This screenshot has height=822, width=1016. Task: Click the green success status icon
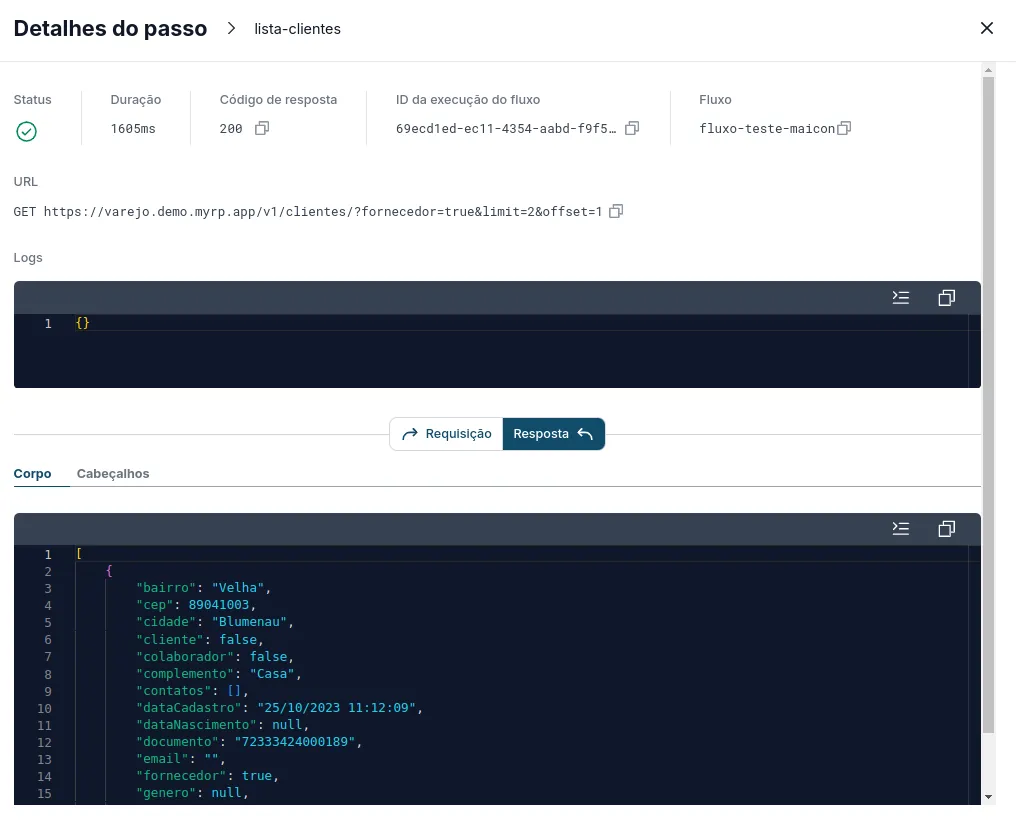click(x=27, y=131)
